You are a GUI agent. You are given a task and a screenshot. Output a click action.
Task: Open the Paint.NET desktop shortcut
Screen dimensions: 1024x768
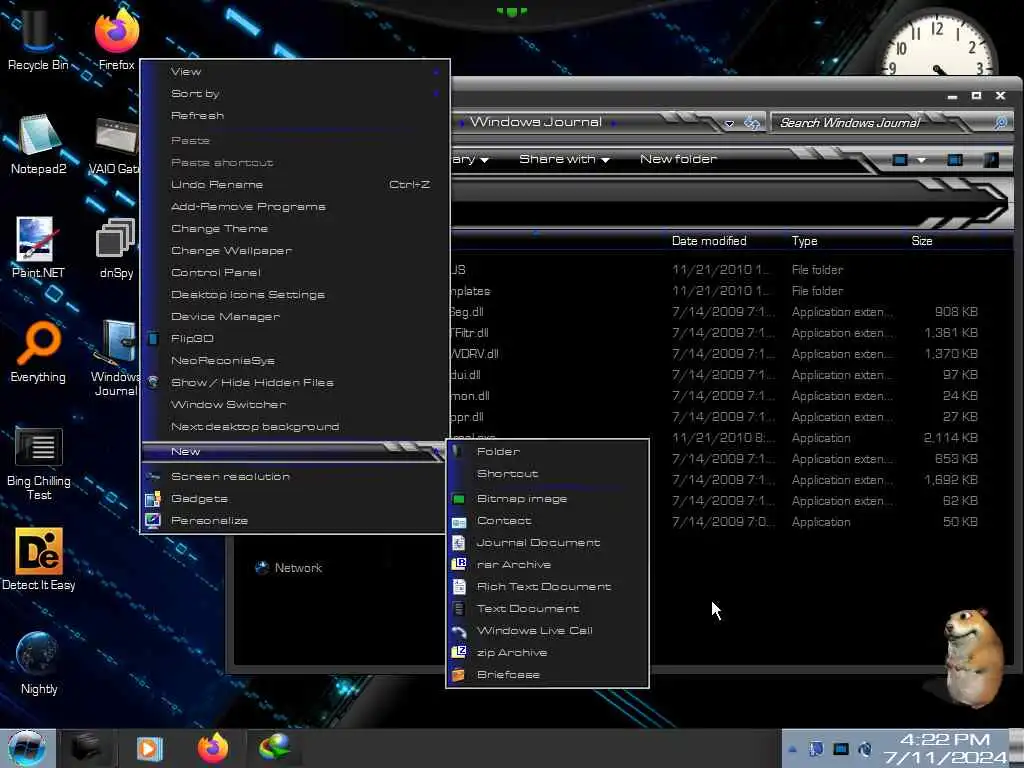(38, 248)
